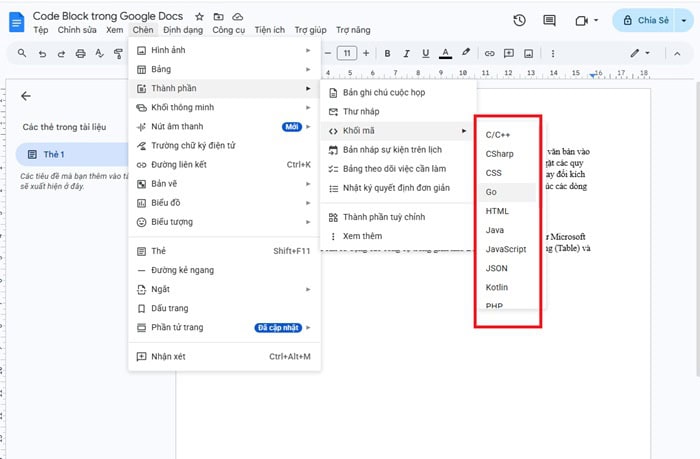Open the Trợ giúp menu
700x459 pixels.
310,30
